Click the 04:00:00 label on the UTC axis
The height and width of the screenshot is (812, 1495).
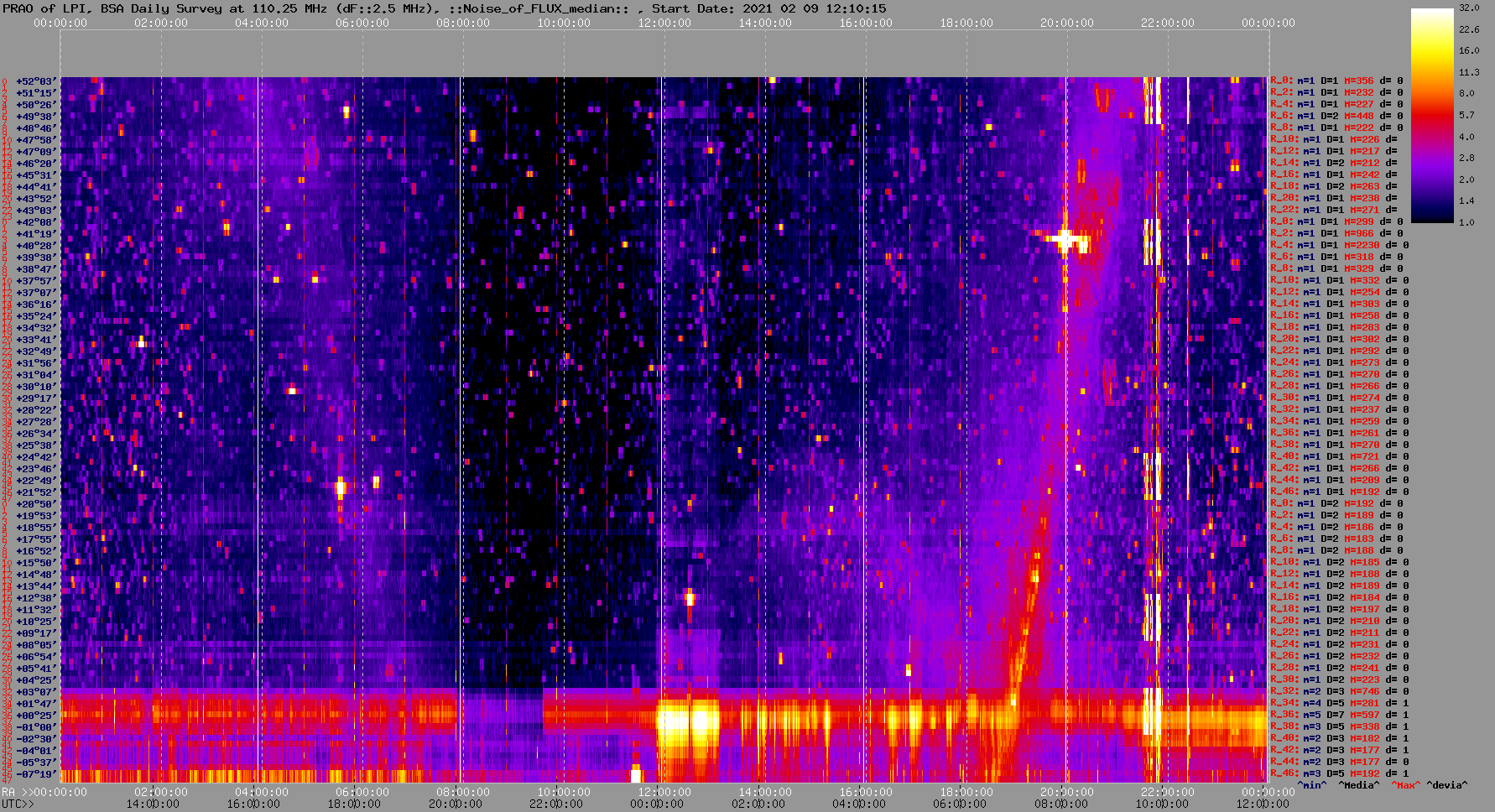click(x=859, y=804)
